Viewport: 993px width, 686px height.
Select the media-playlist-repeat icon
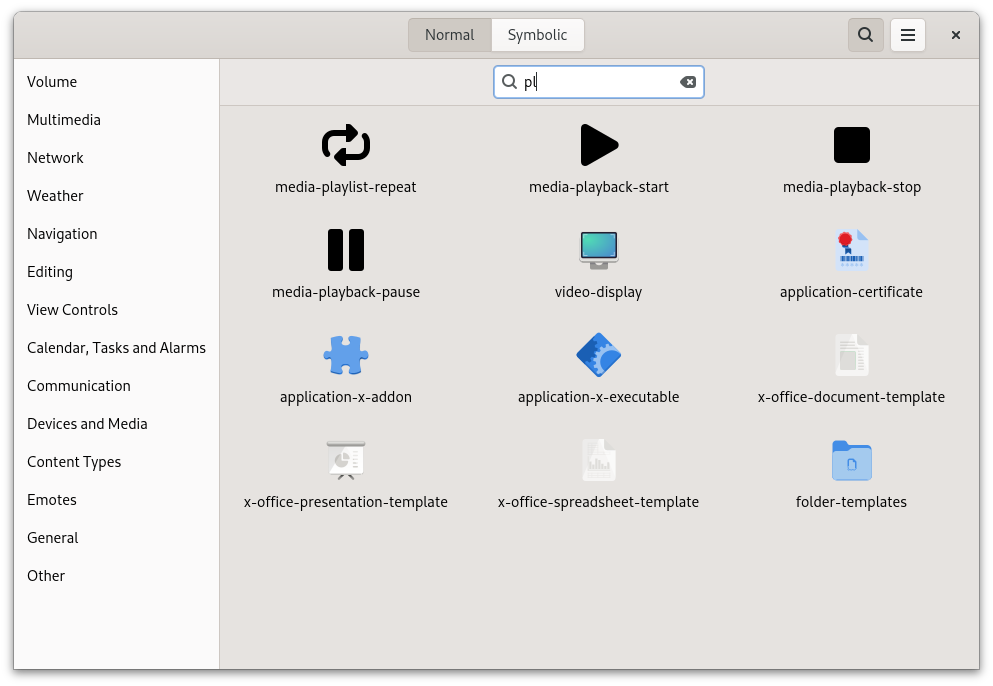(346, 145)
